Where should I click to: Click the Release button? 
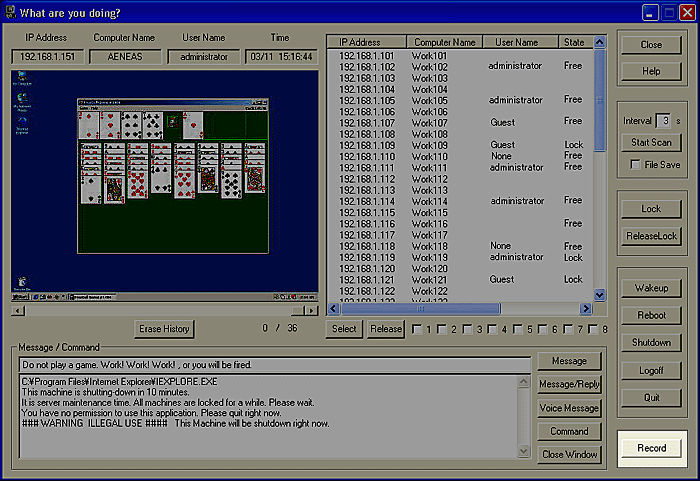[x=386, y=329]
